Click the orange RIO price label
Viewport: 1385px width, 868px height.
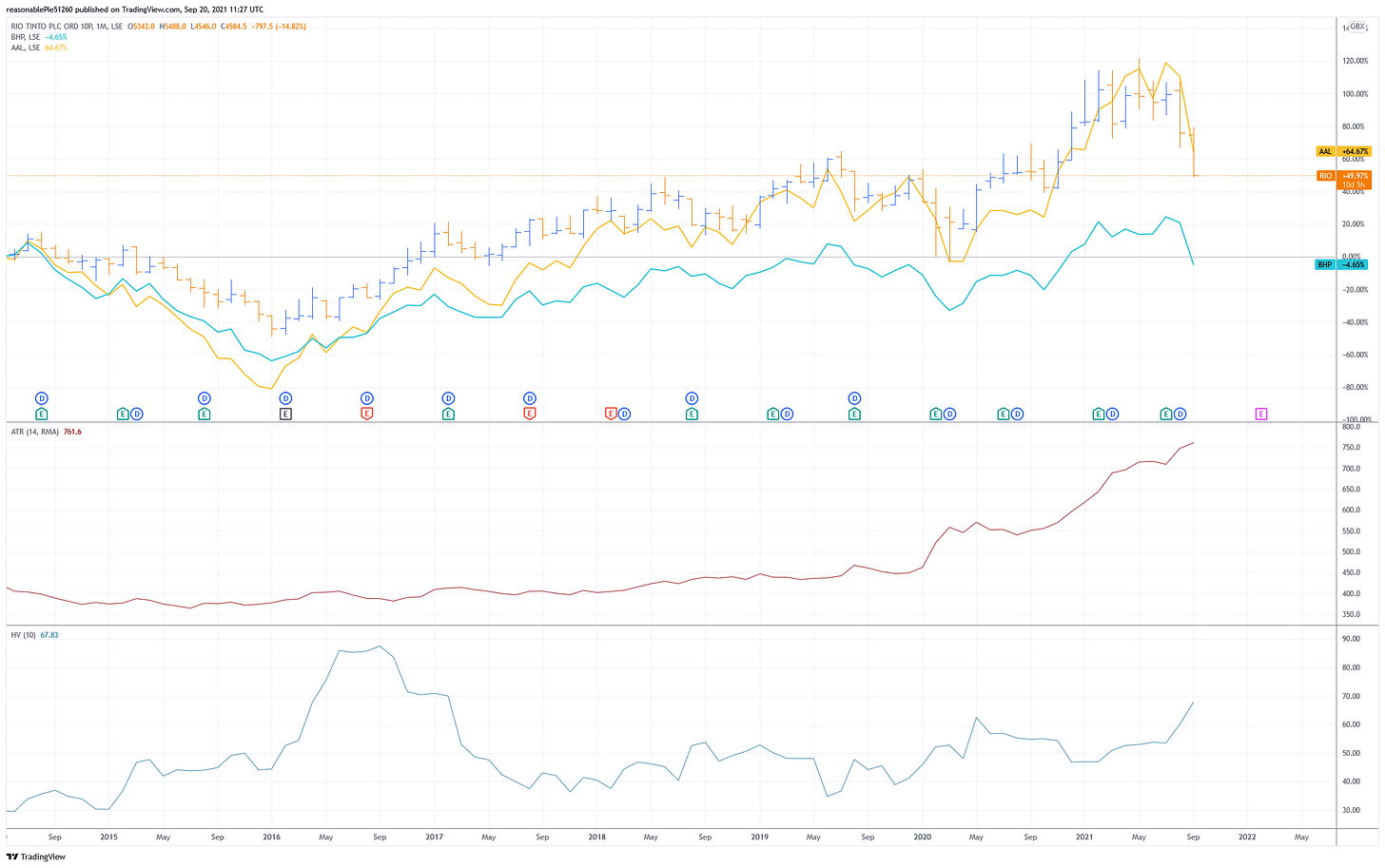pyautogui.click(x=1325, y=176)
